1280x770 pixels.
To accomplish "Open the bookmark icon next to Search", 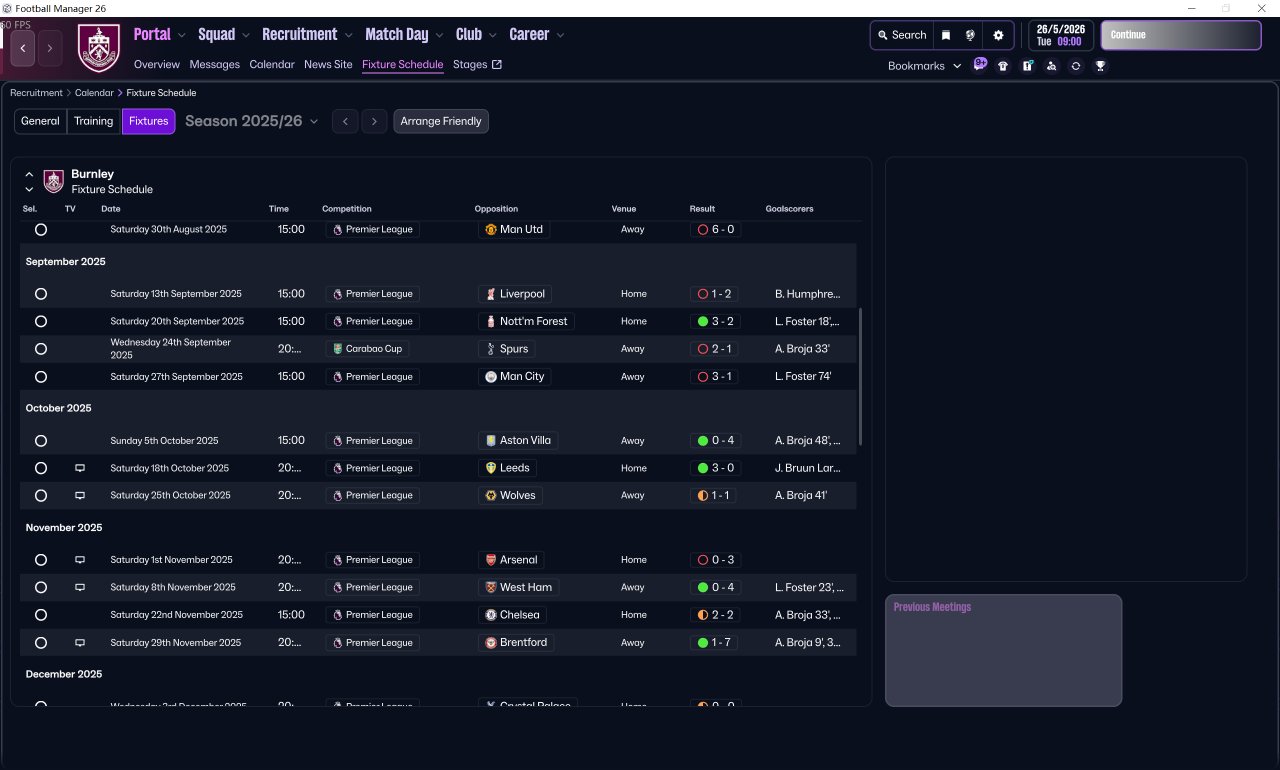I will point(946,35).
